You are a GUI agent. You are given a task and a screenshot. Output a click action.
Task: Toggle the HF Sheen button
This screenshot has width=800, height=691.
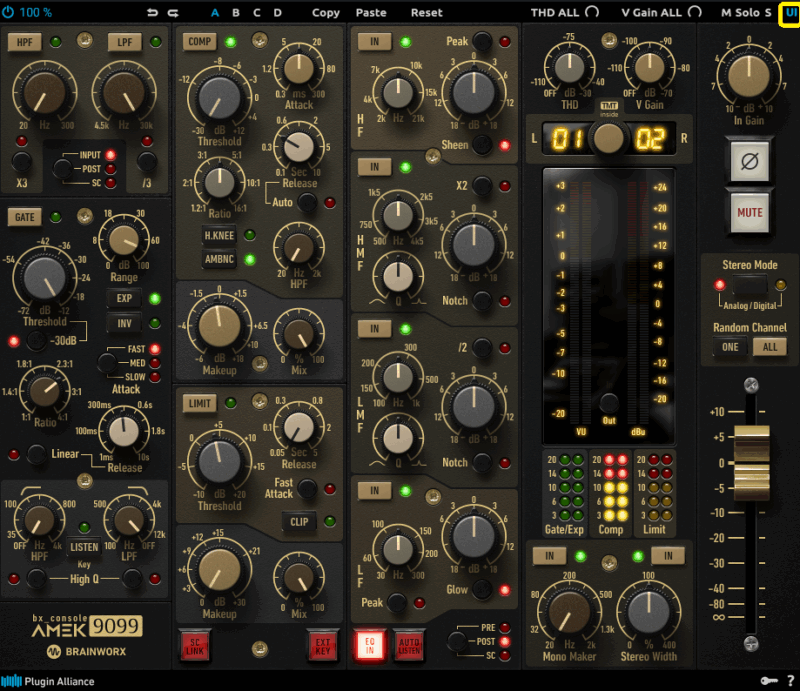click(482, 145)
